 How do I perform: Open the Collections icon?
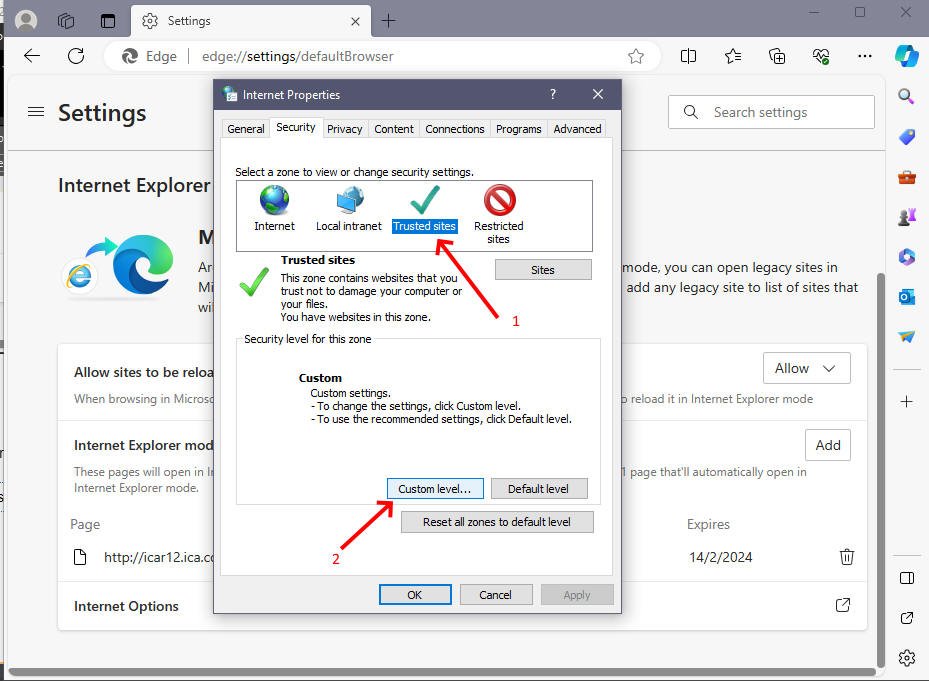[x=777, y=56]
